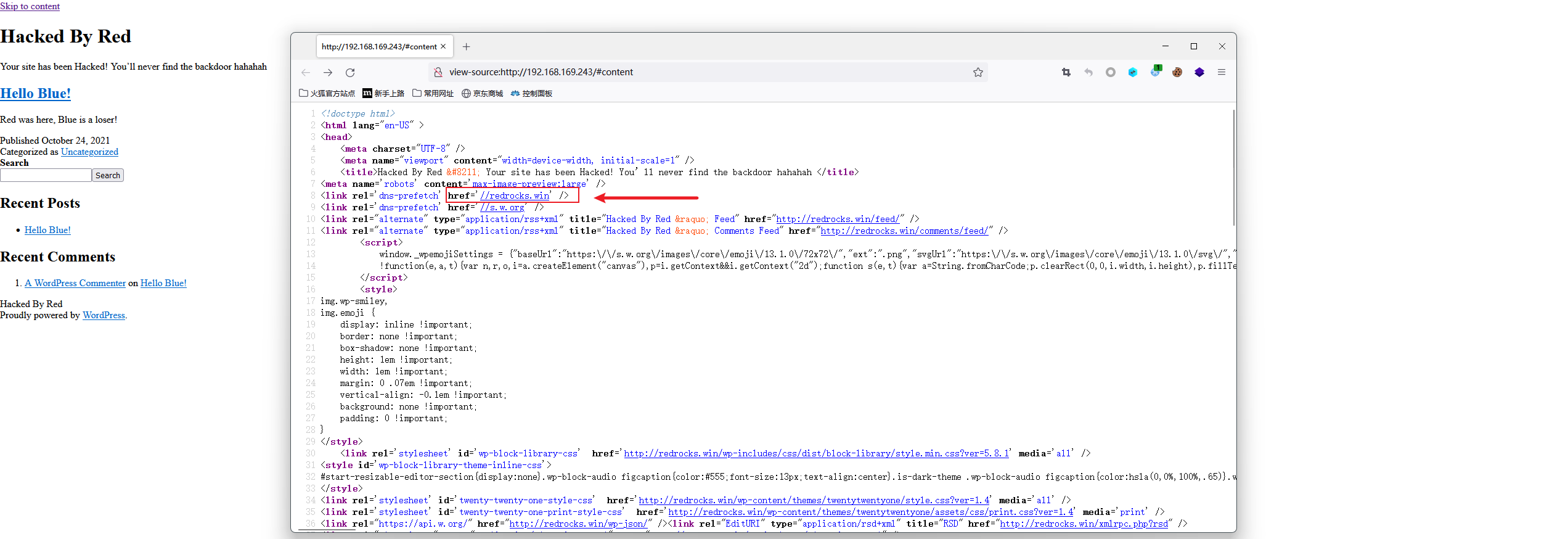The height and width of the screenshot is (539, 1568).
Task: Click the vertical scrollbar of source view
Action: pos(1233,168)
